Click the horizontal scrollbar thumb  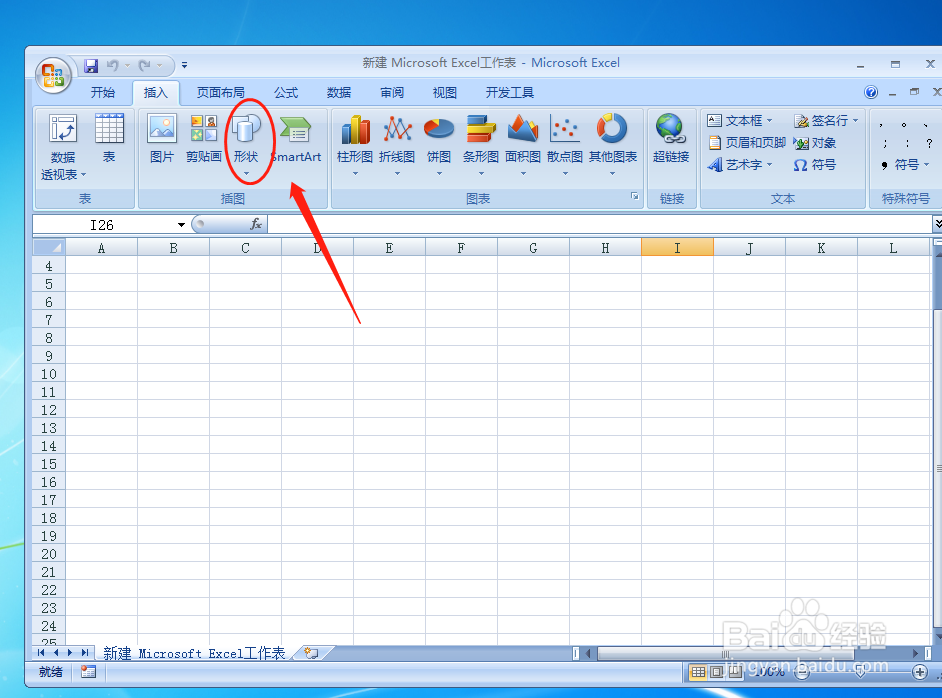[x=726, y=653]
